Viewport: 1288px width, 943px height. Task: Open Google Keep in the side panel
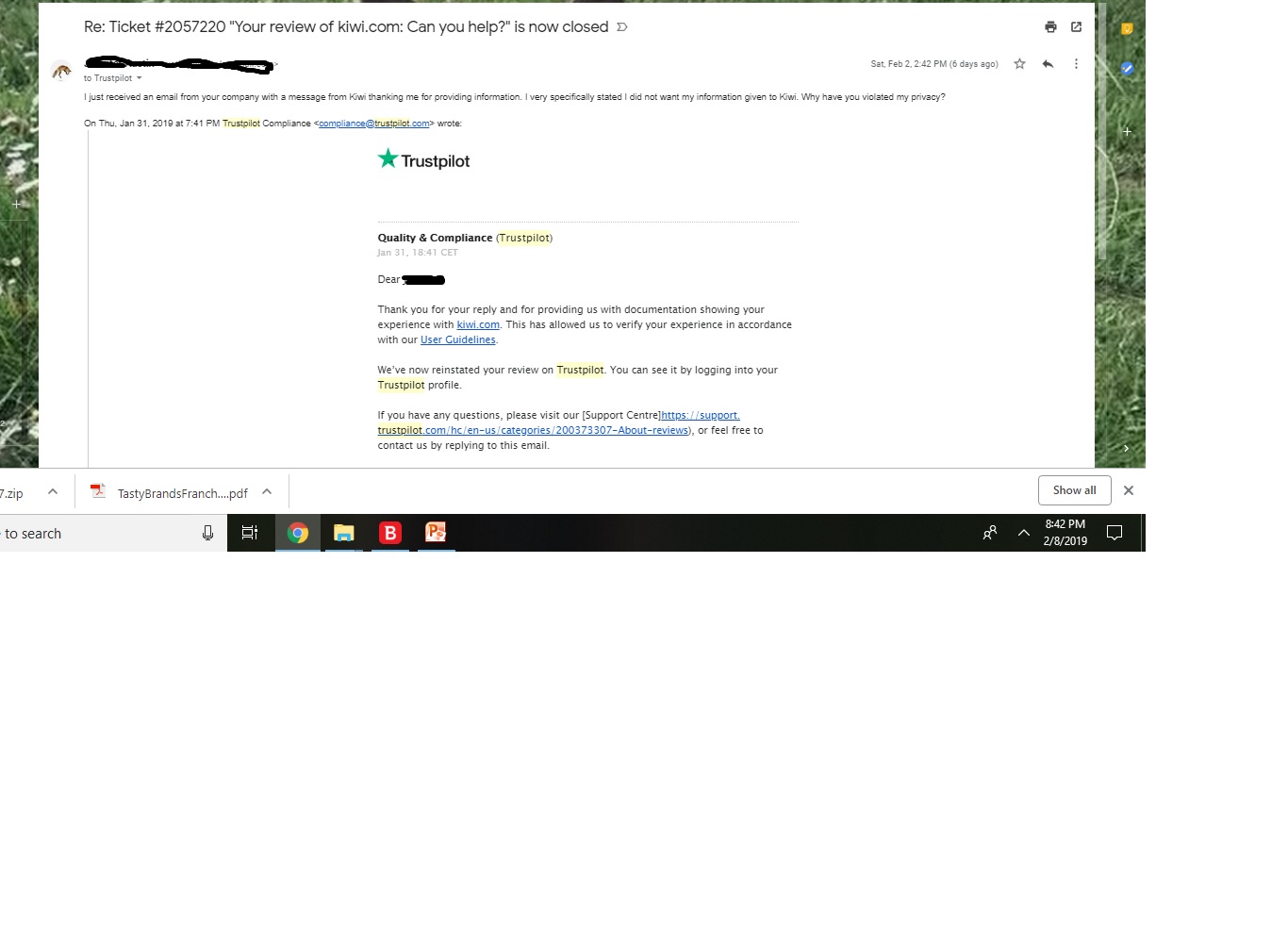click(1128, 29)
